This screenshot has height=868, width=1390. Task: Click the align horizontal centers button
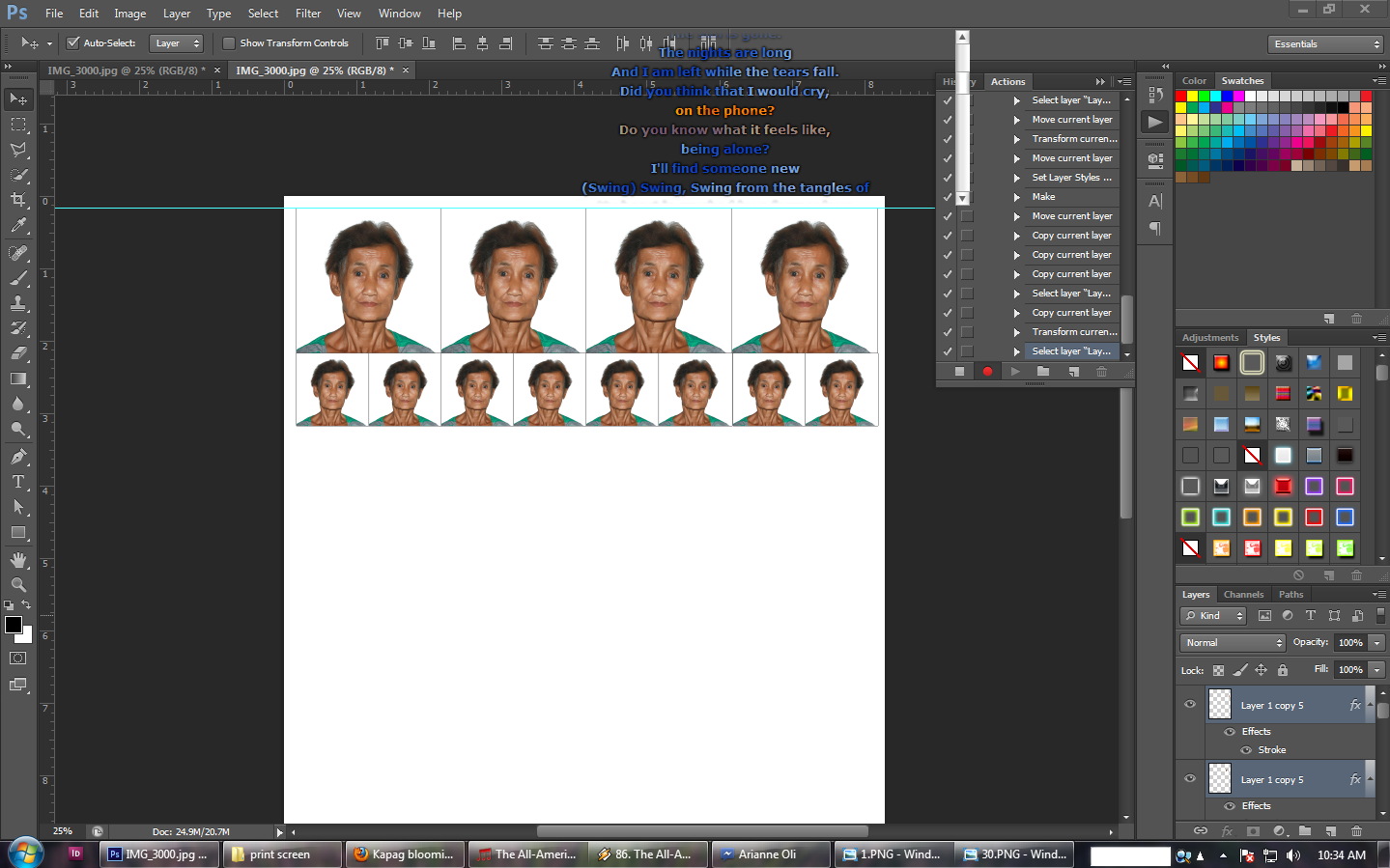point(482,42)
